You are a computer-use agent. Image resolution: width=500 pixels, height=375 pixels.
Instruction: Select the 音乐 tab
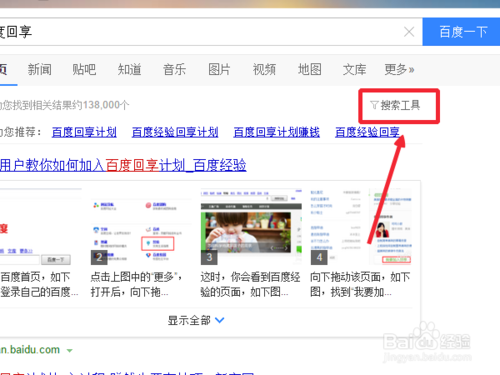tap(174, 70)
